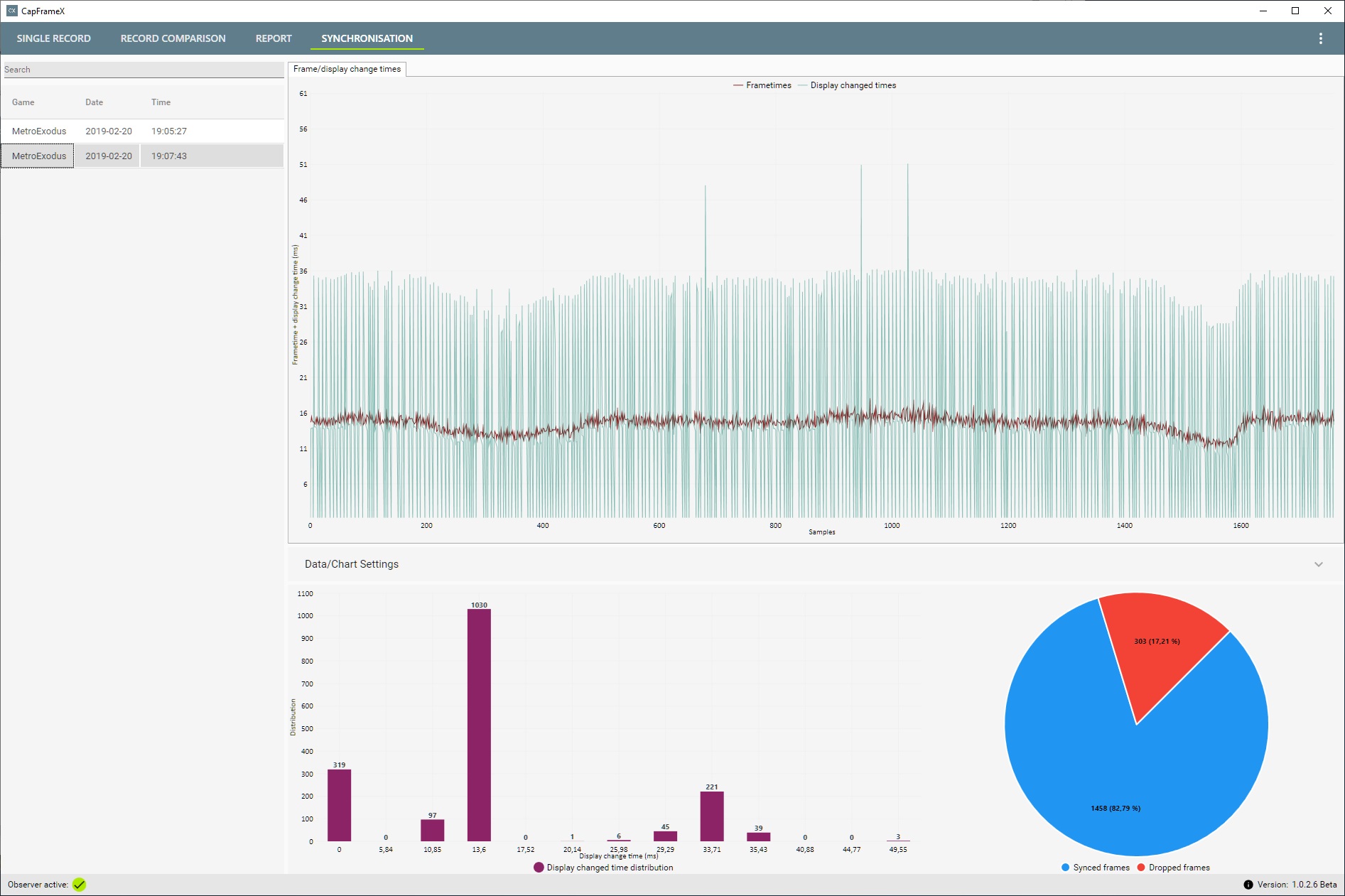Minimize the CapFrameX window
Viewport: 1345px width, 896px height.
point(1263,11)
